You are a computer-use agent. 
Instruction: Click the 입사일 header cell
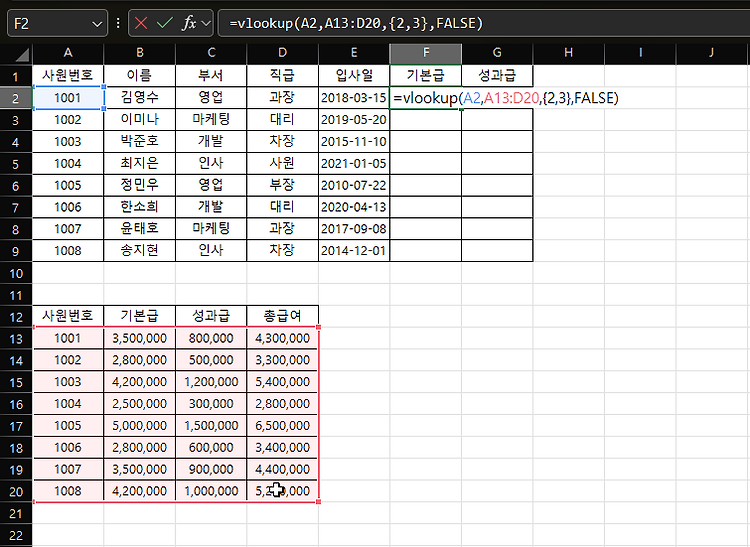click(x=354, y=76)
